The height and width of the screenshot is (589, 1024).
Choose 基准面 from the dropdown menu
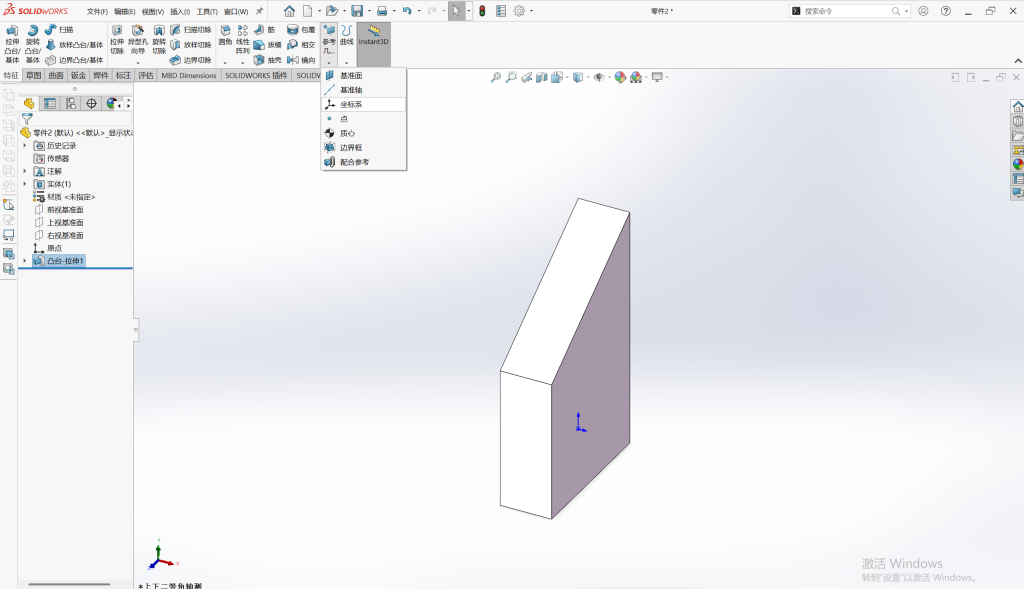363,76
